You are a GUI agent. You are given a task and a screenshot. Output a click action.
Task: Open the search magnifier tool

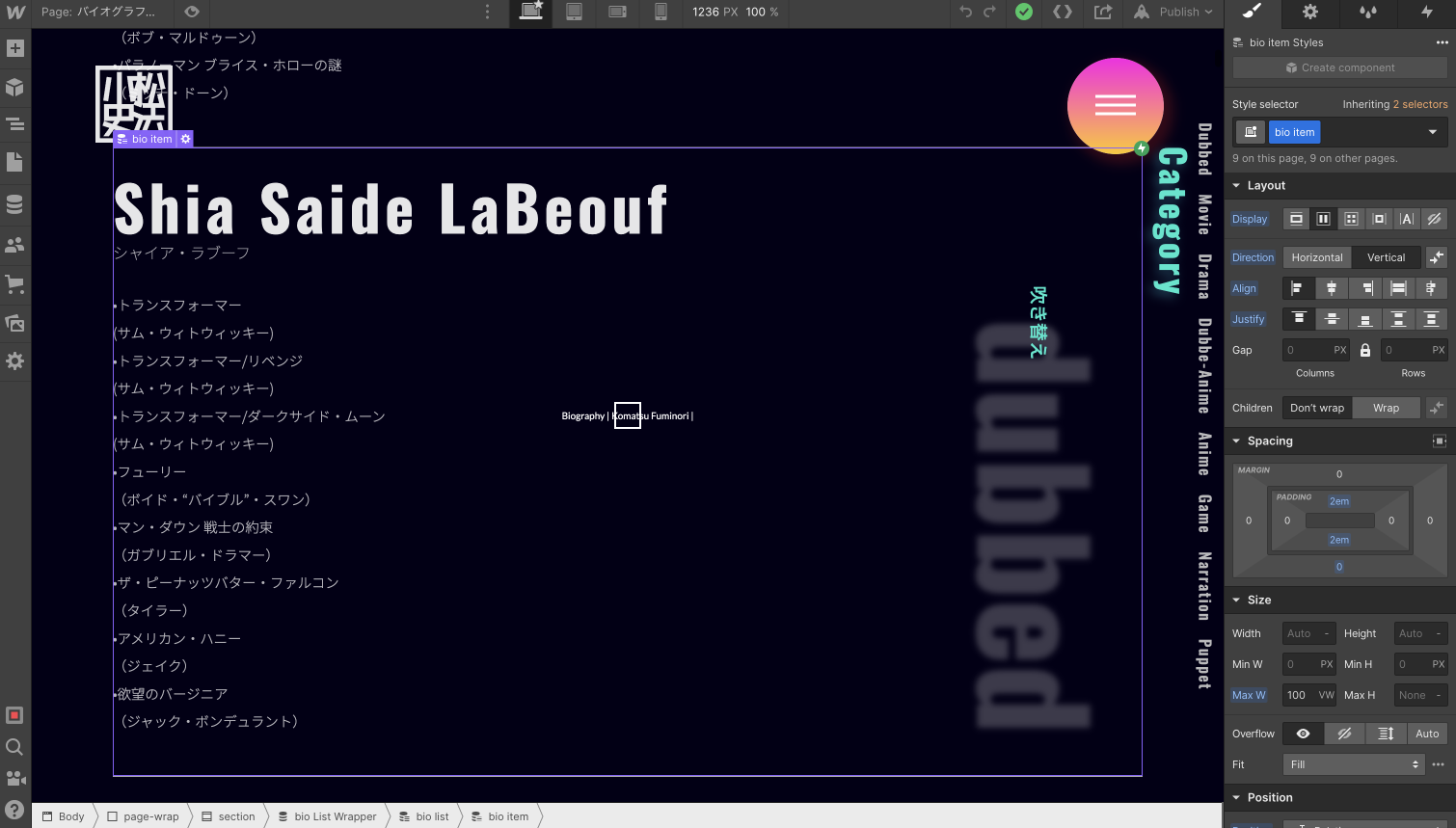[14, 747]
